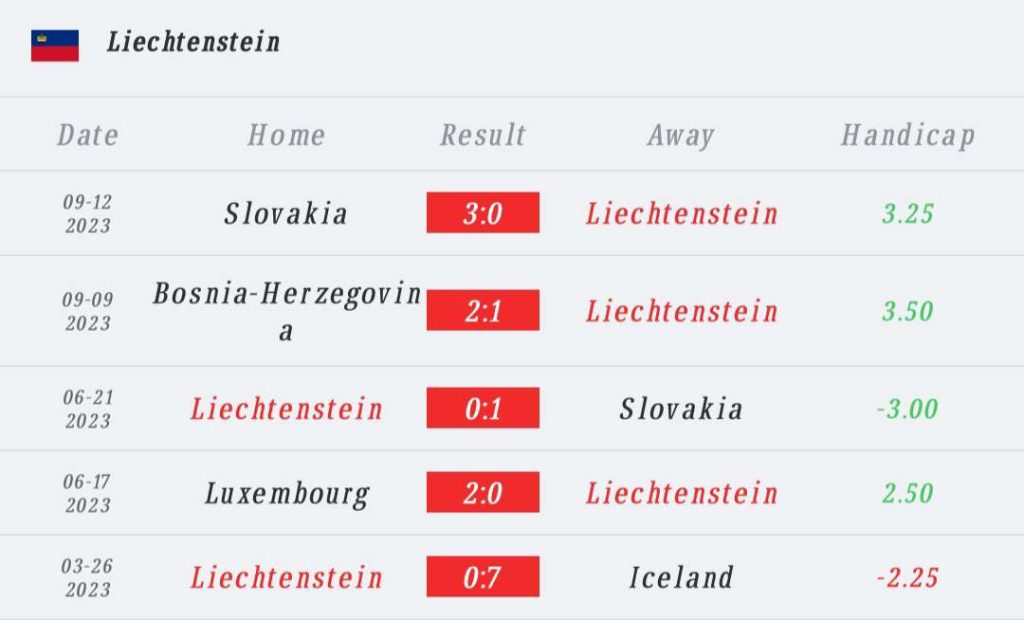1024x620 pixels.
Task: Click the 0:7 score badge
Action: (x=483, y=576)
